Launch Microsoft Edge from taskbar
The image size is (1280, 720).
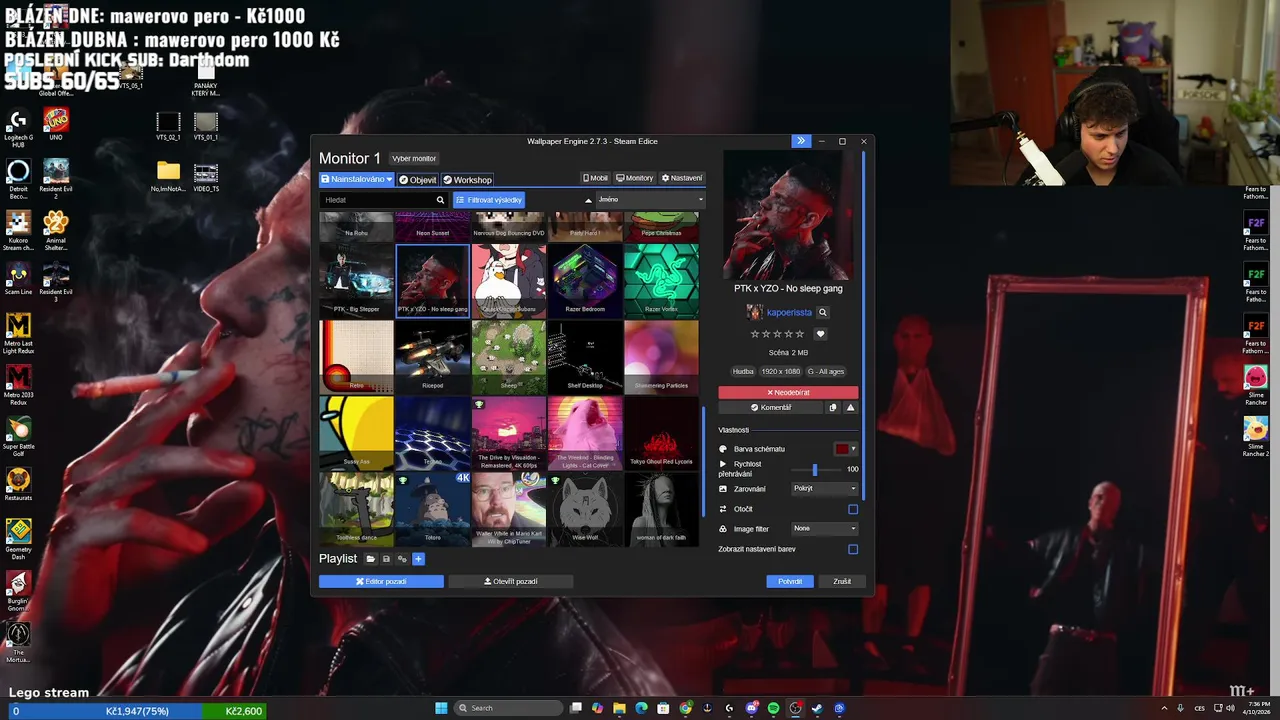click(641, 708)
